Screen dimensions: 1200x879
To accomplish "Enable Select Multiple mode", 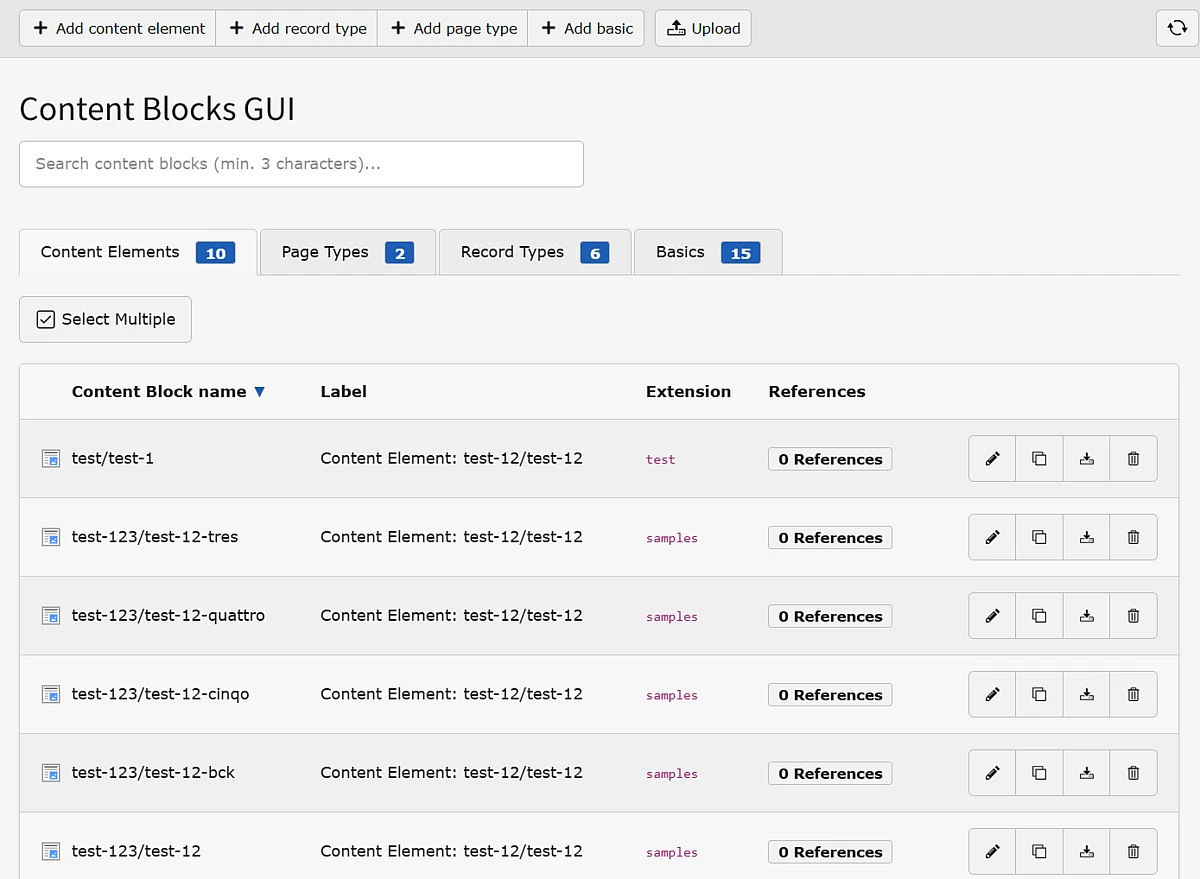I will pos(105,319).
